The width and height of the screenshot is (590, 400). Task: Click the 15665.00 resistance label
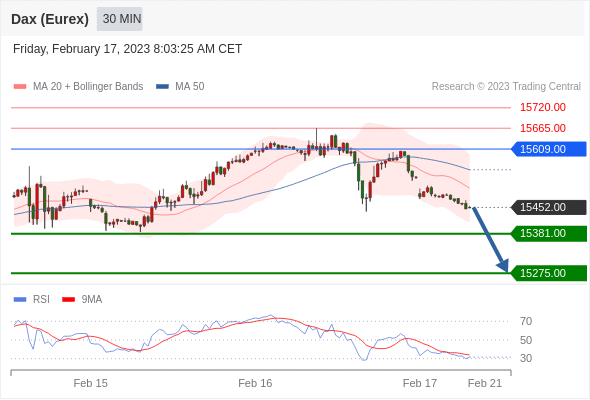543,128
